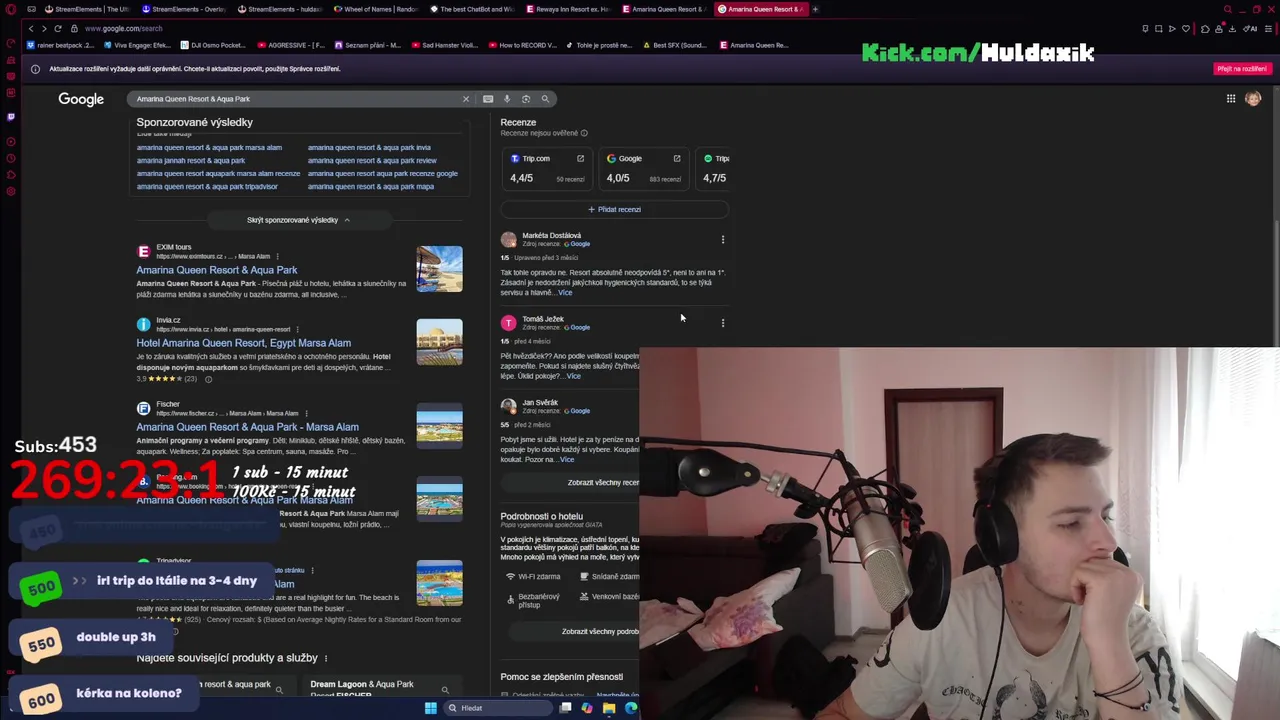This screenshot has width=1280, height=720.
Task: Search by image with the lens icon
Action: pyautogui.click(x=526, y=99)
